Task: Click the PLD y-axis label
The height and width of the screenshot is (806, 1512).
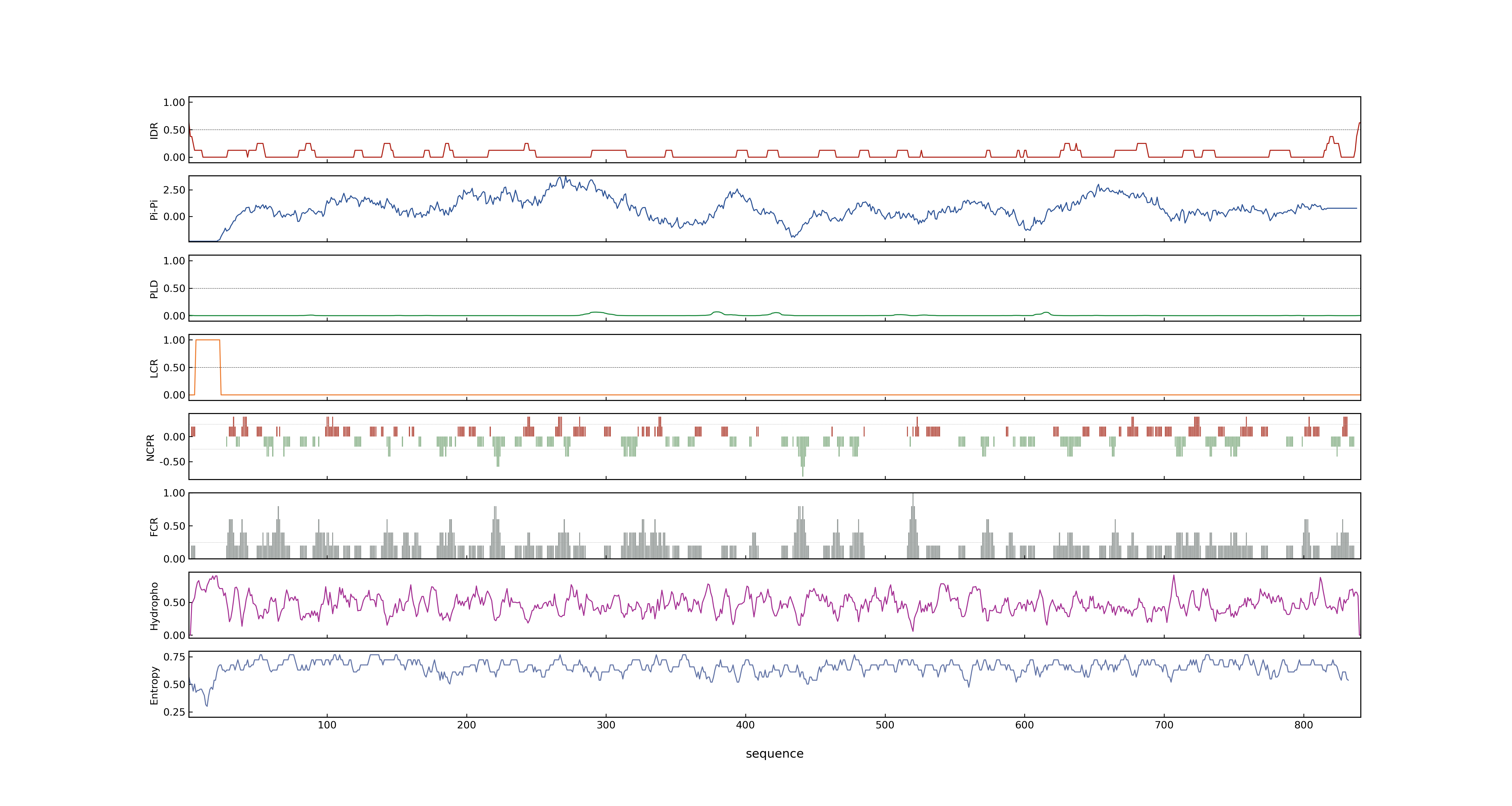Action: [x=154, y=288]
